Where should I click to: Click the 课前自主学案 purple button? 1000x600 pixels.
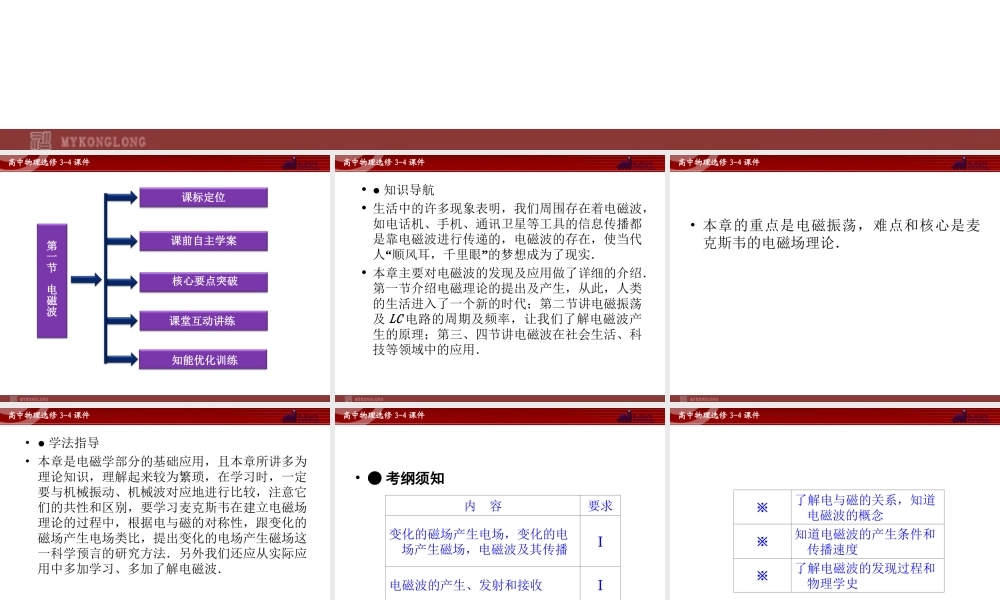pos(203,241)
